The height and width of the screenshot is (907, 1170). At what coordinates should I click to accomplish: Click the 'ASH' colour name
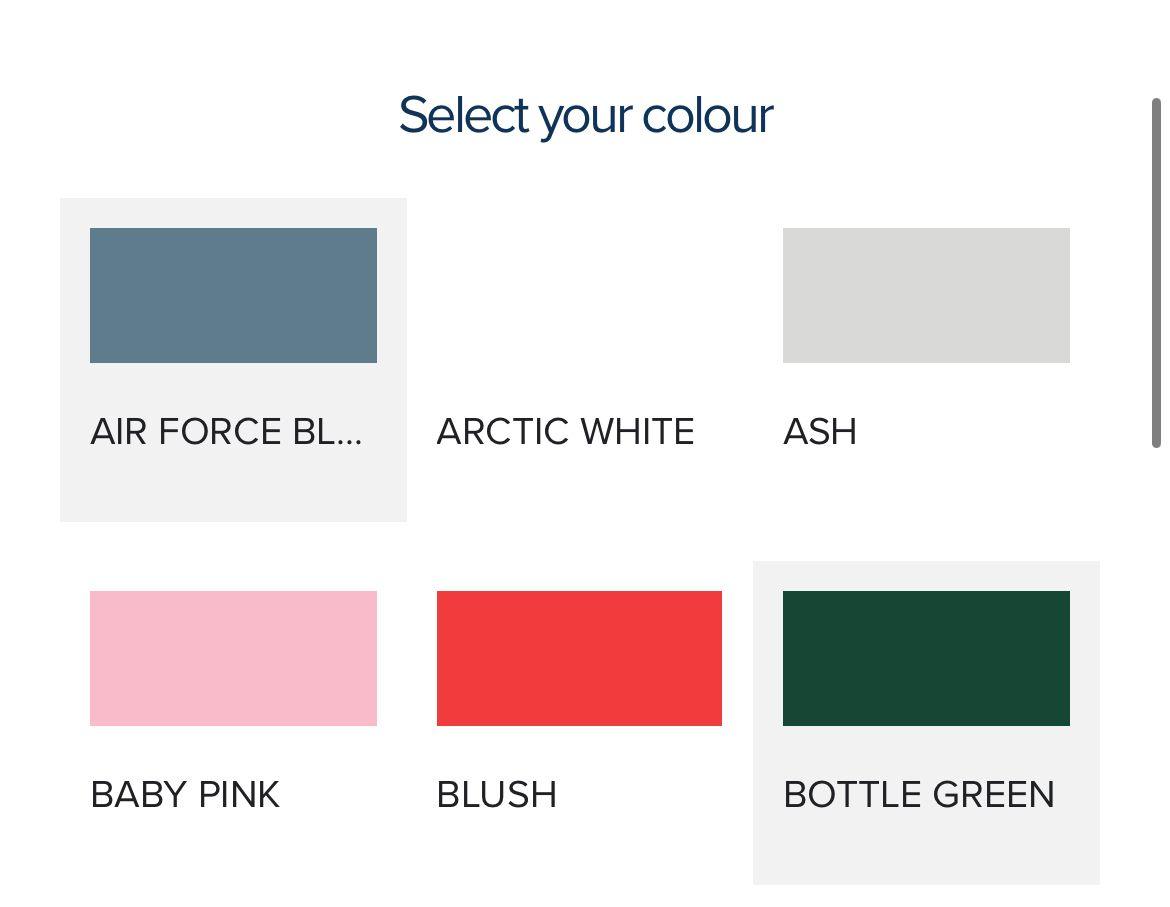click(x=820, y=432)
